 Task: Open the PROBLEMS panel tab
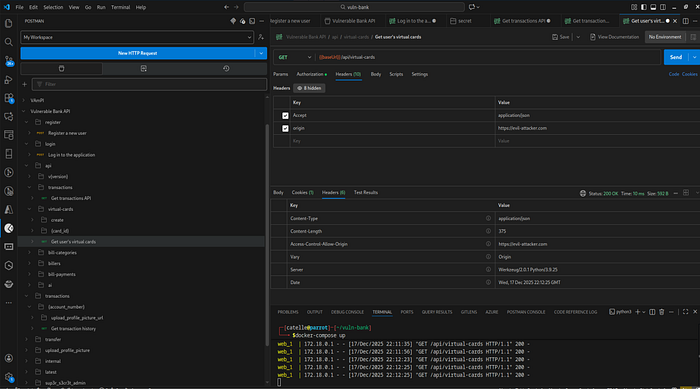click(288, 312)
